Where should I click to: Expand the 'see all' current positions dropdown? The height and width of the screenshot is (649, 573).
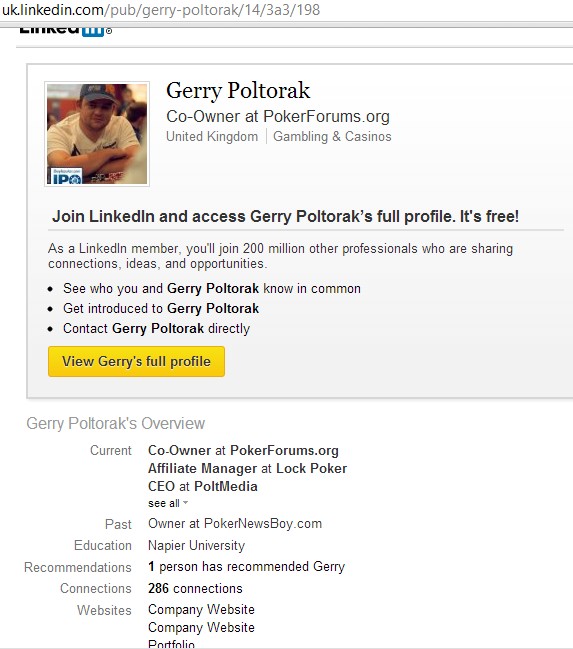pyautogui.click(x=168, y=503)
